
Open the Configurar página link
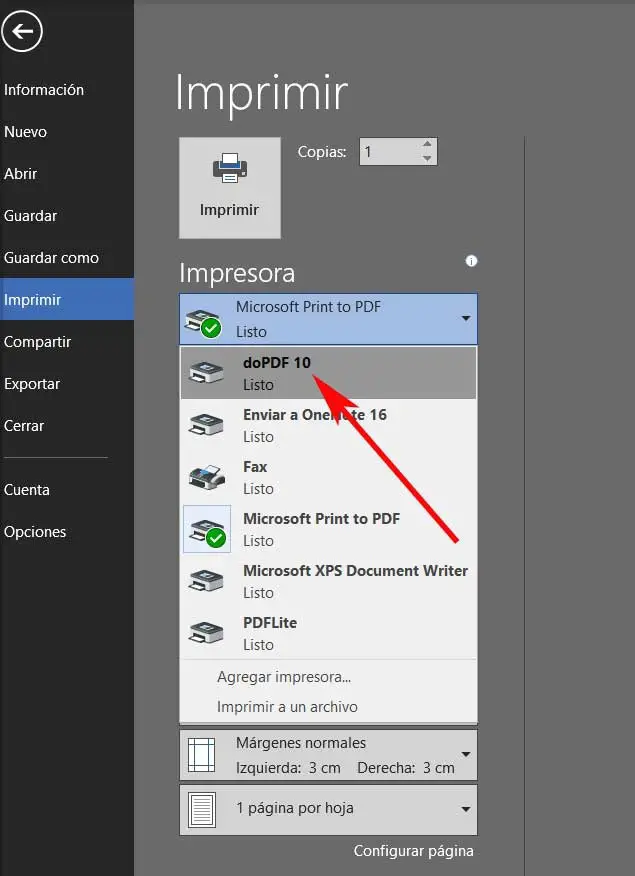(x=413, y=851)
